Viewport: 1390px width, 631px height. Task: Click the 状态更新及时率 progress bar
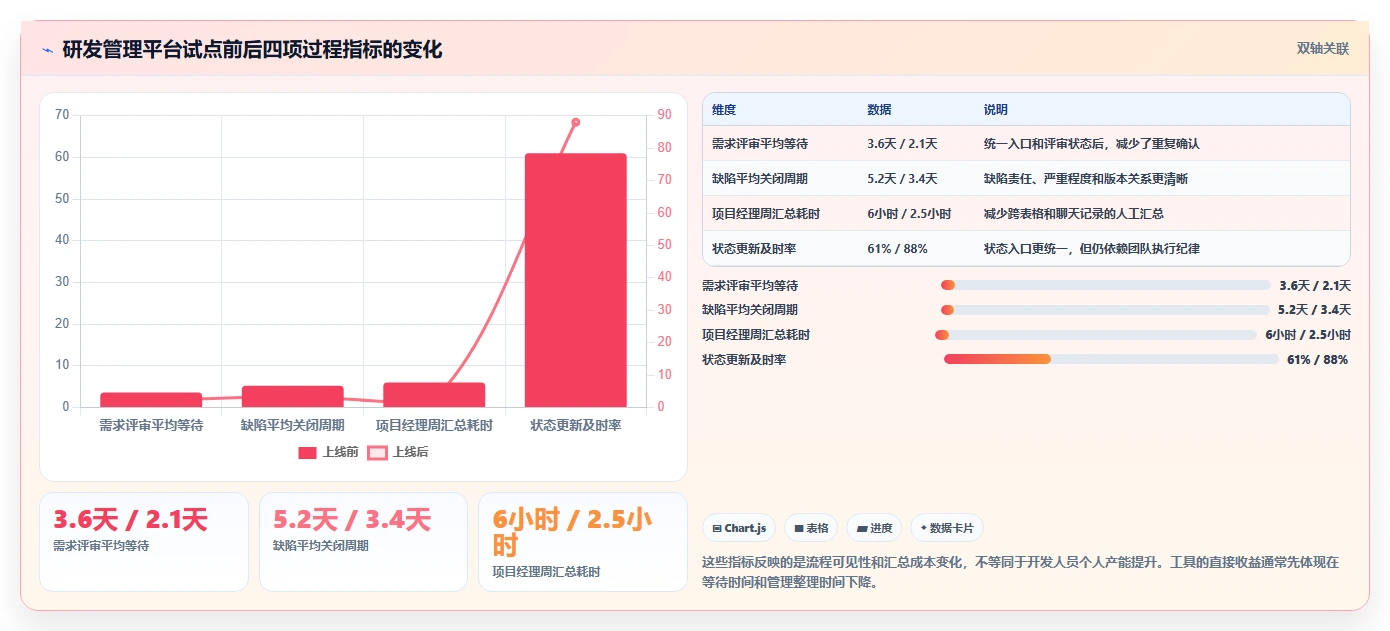(x=1111, y=359)
